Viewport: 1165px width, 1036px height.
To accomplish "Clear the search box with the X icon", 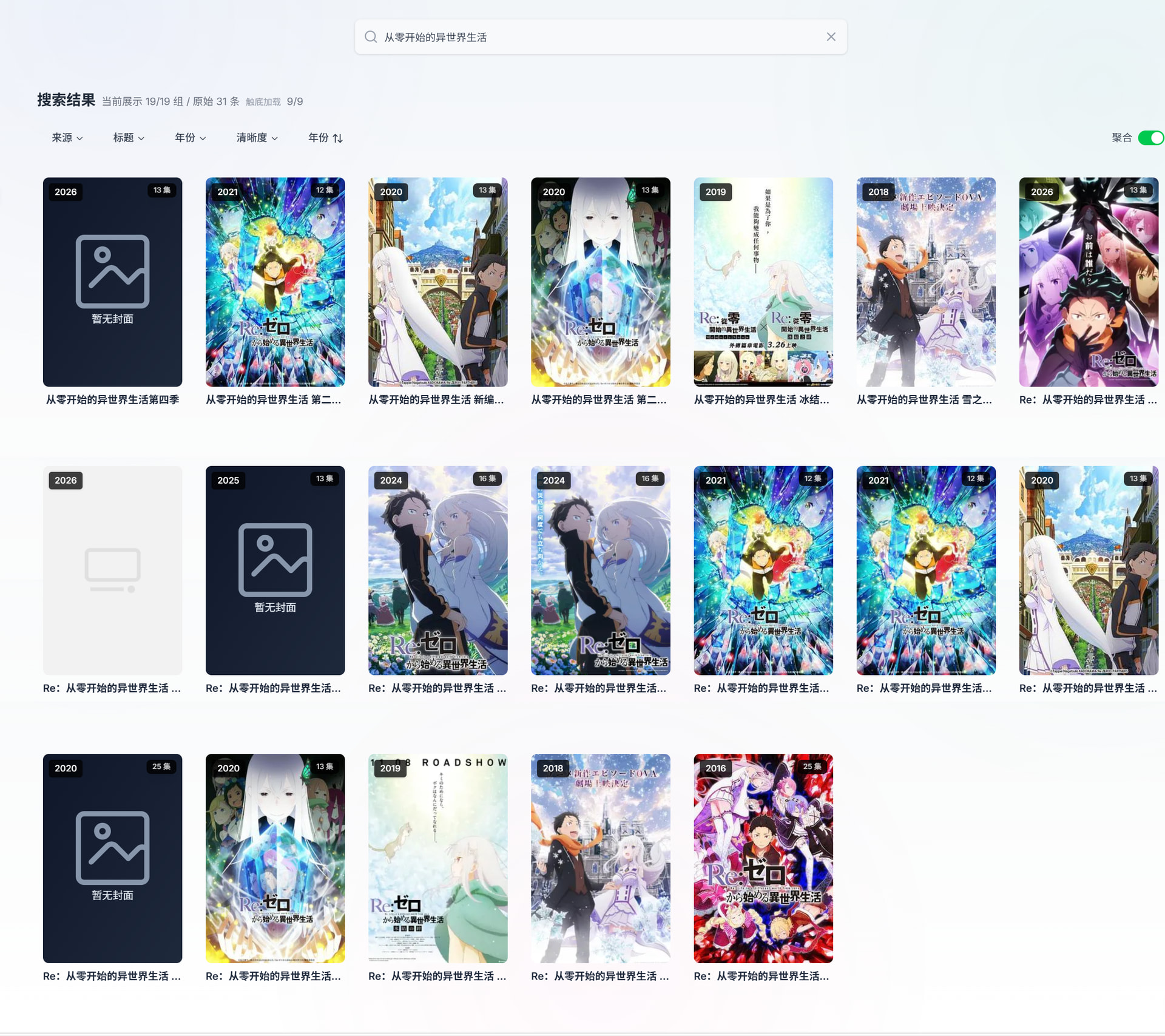I will point(831,37).
